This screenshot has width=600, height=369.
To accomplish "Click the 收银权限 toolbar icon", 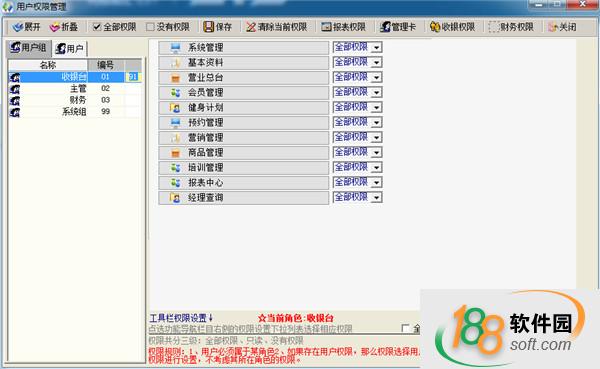I will coord(435,27).
